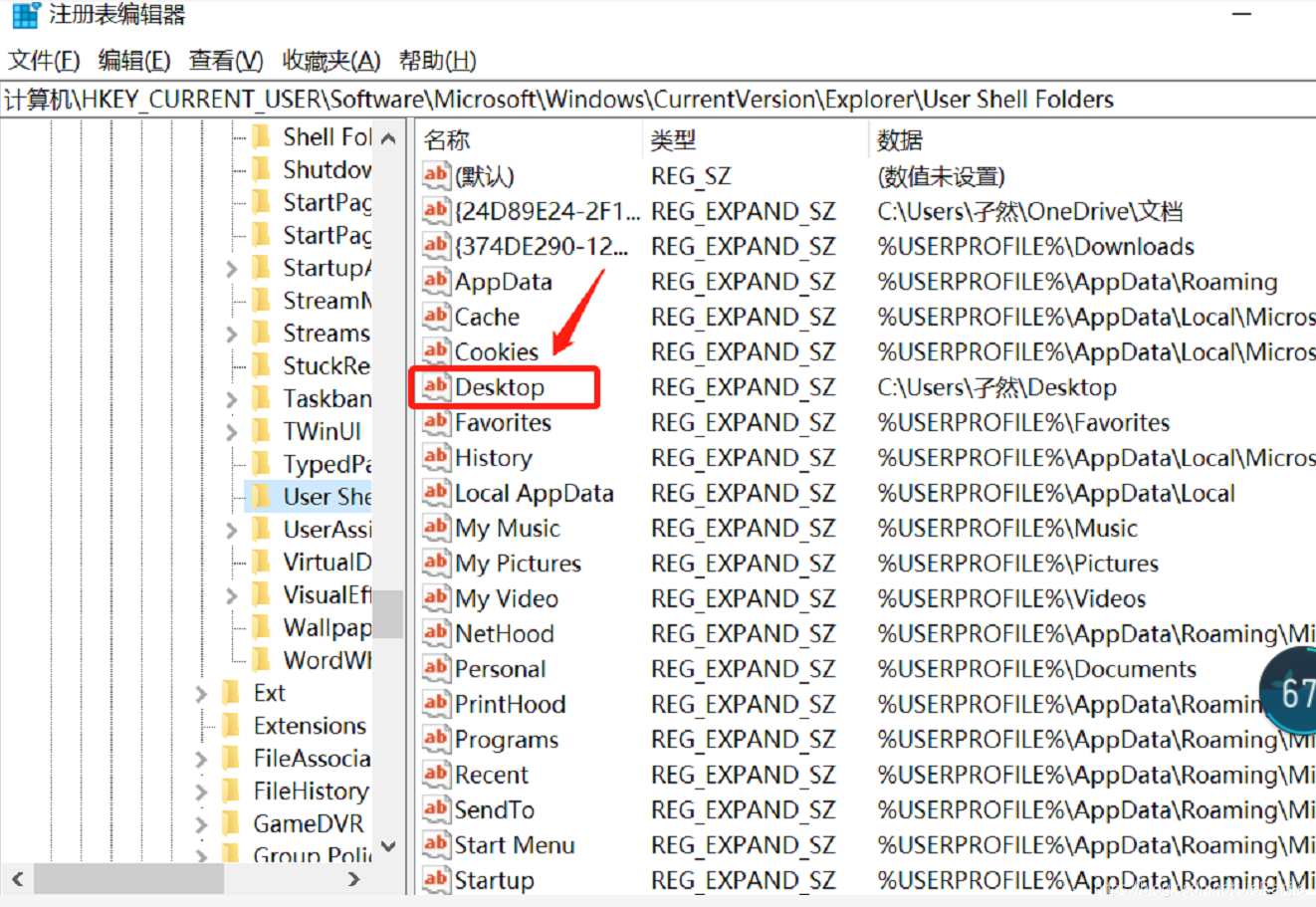The height and width of the screenshot is (907, 1316).
Task: Select the {374DE290-12... value name
Action: (542, 246)
